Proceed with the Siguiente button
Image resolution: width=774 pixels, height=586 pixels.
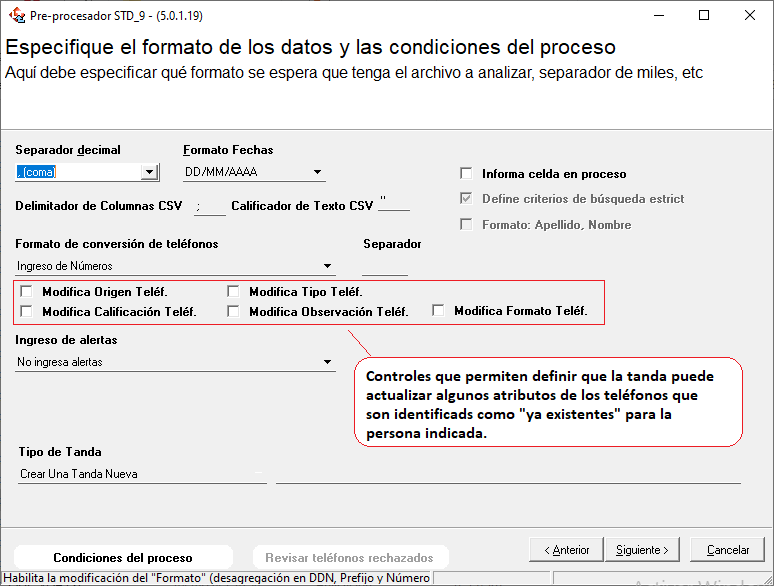[642, 550]
